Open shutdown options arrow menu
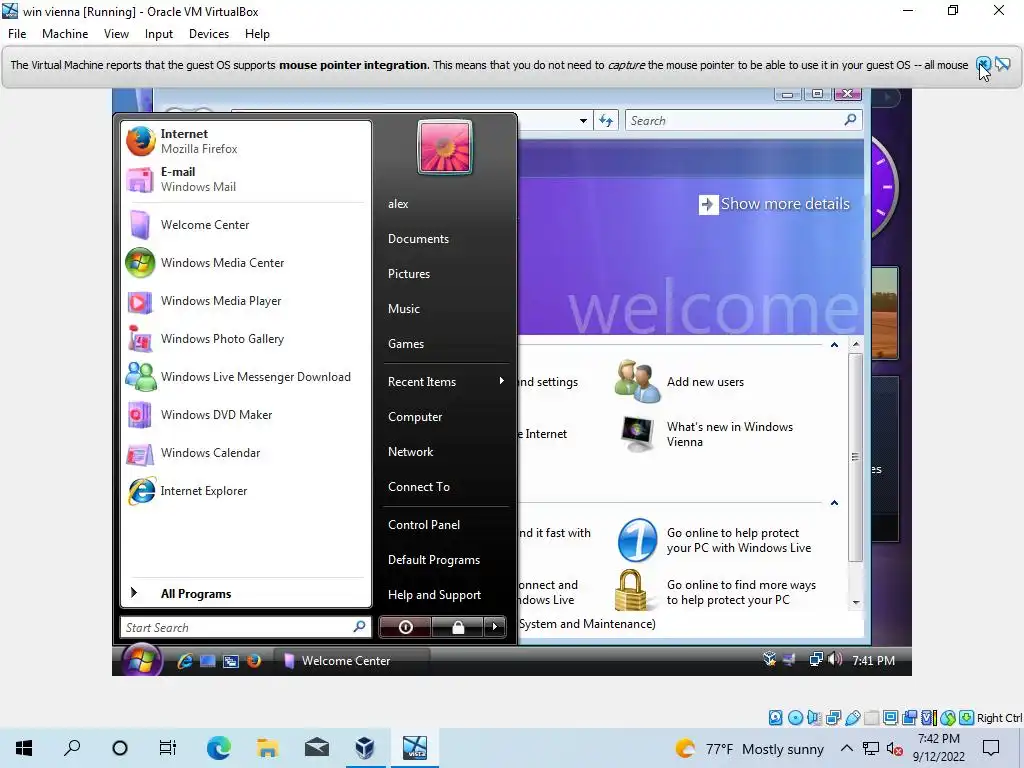Screen dimensions: 1024x768 (494, 627)
